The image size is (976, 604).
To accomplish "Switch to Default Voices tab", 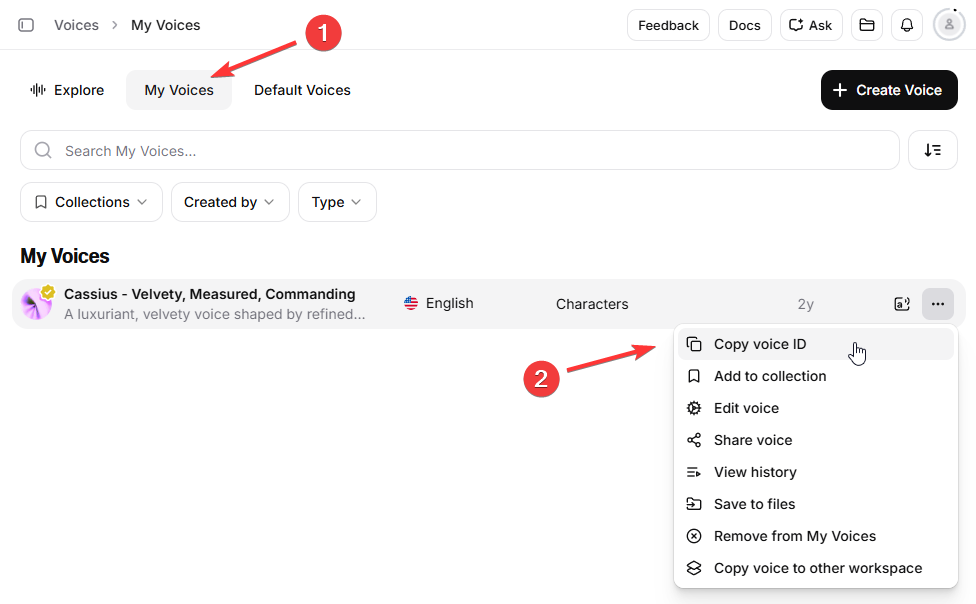I will pos(302,90).
